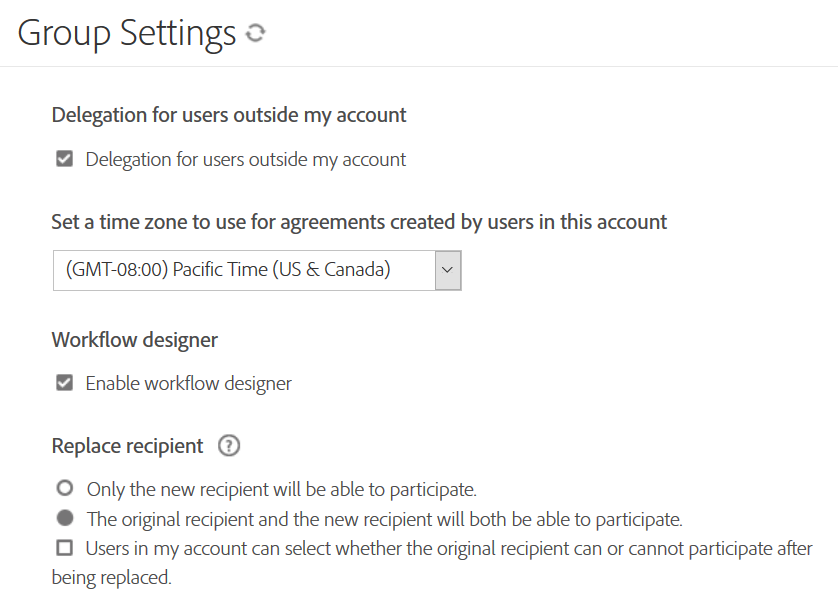
Task: Click 'The original recipient and the new recipient' label
Action: pos(384,519)
